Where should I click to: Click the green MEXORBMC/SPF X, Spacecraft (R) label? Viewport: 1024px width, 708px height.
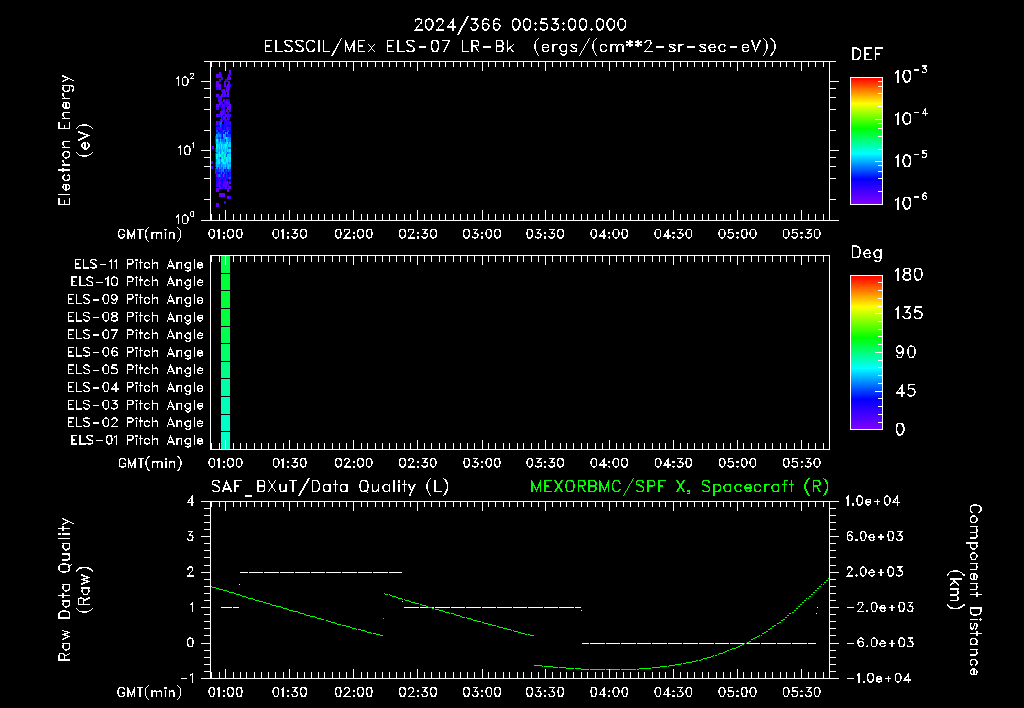pos(679,487)
